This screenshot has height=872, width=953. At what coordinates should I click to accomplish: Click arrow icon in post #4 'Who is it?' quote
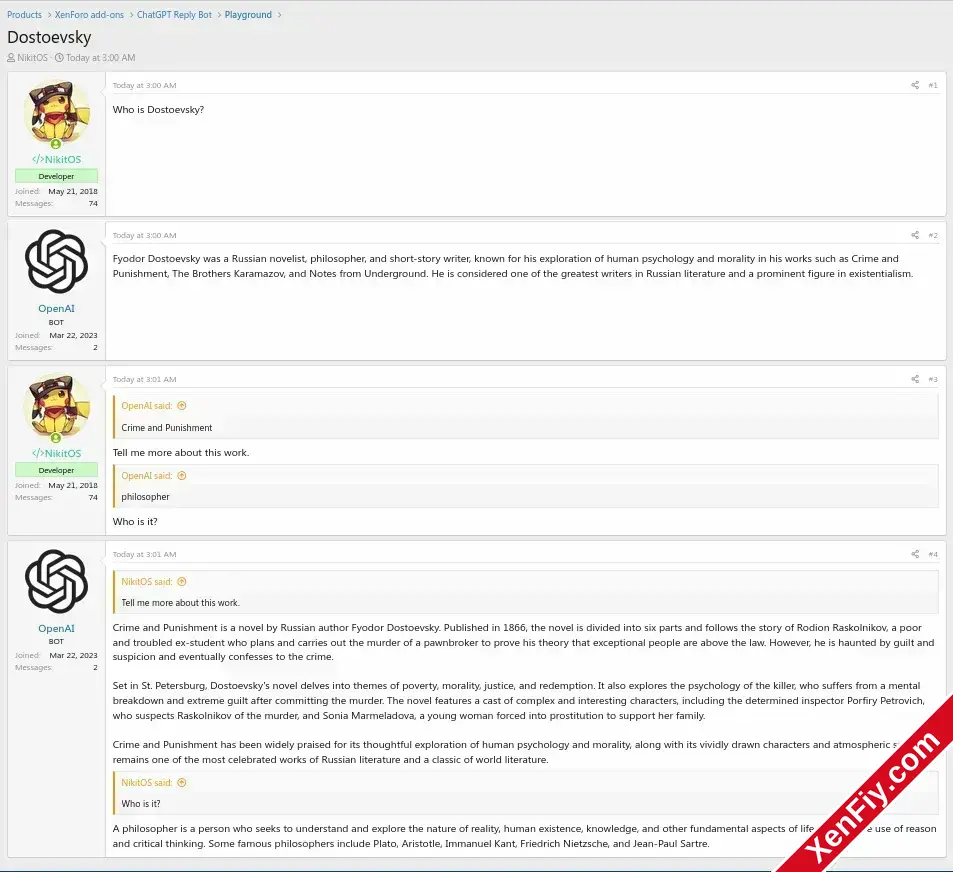tap(182, 783)
